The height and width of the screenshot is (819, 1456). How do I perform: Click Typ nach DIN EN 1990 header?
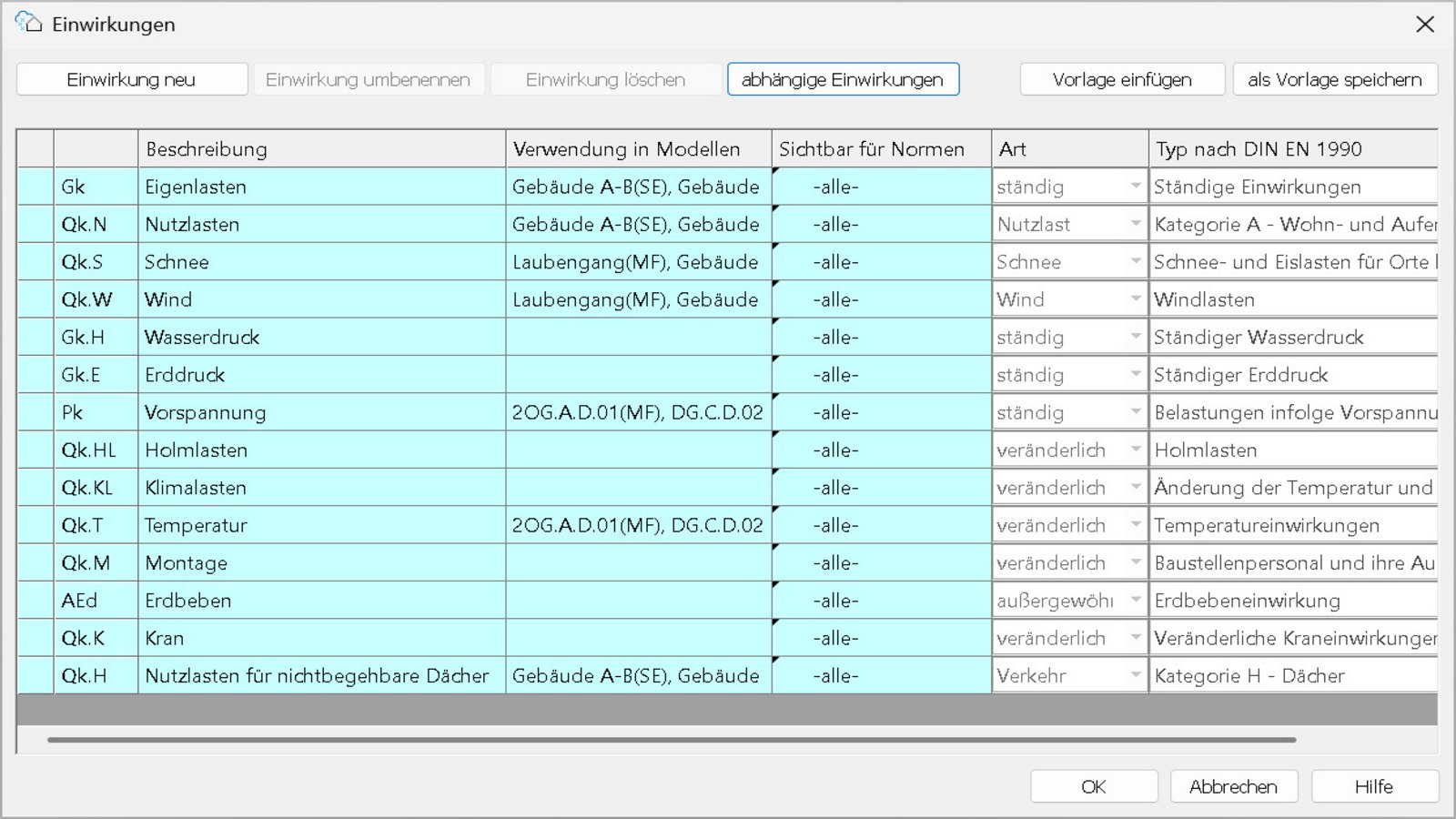tap(1292, 149)
